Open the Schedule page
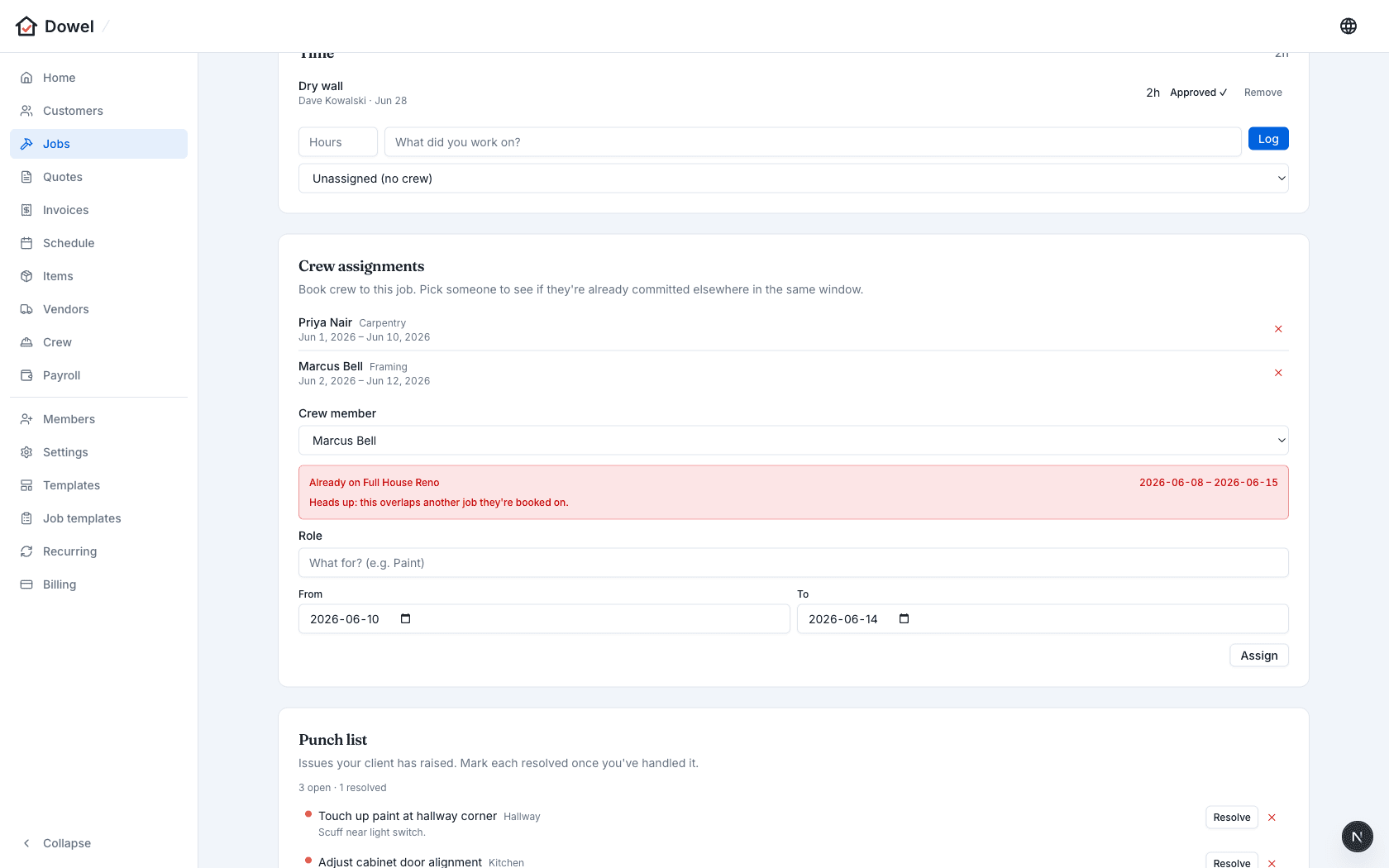 (x=98, y=243)
